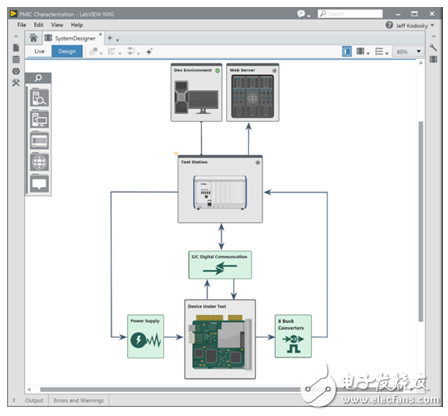Open the Output pane
The height and width of the screenshot is (416, 448).
34,400
